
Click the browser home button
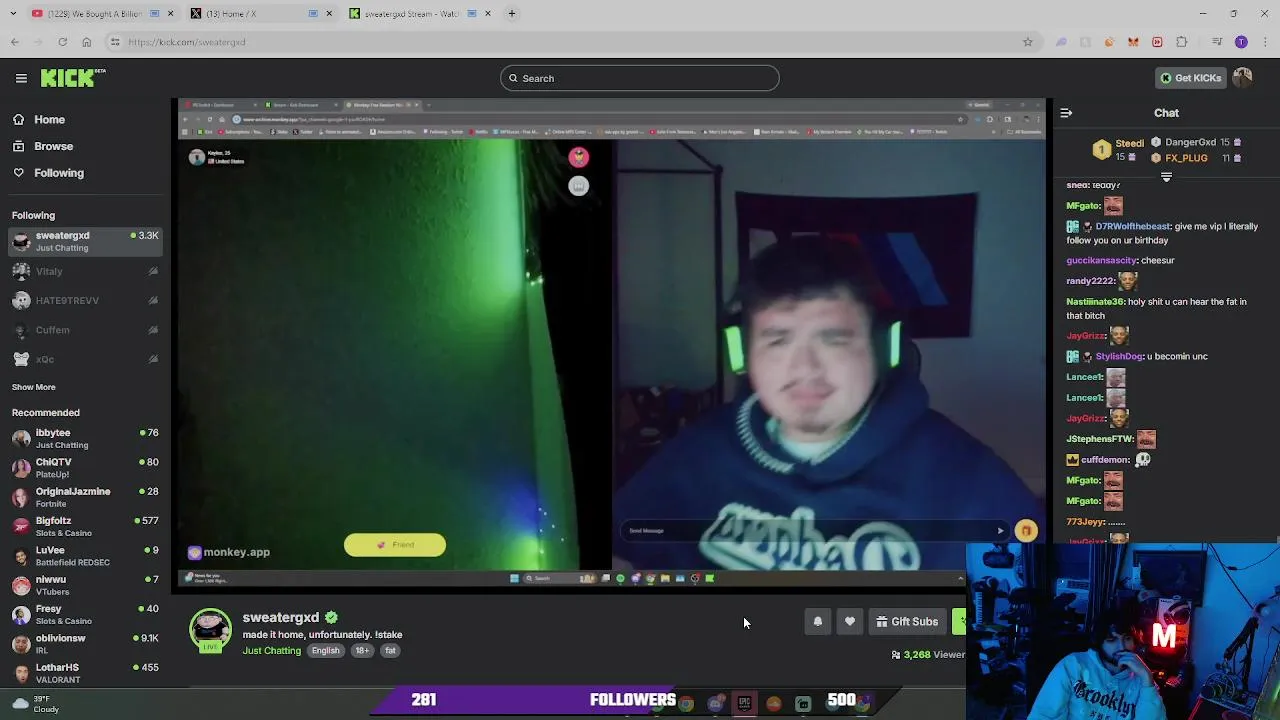pos(86,42)
